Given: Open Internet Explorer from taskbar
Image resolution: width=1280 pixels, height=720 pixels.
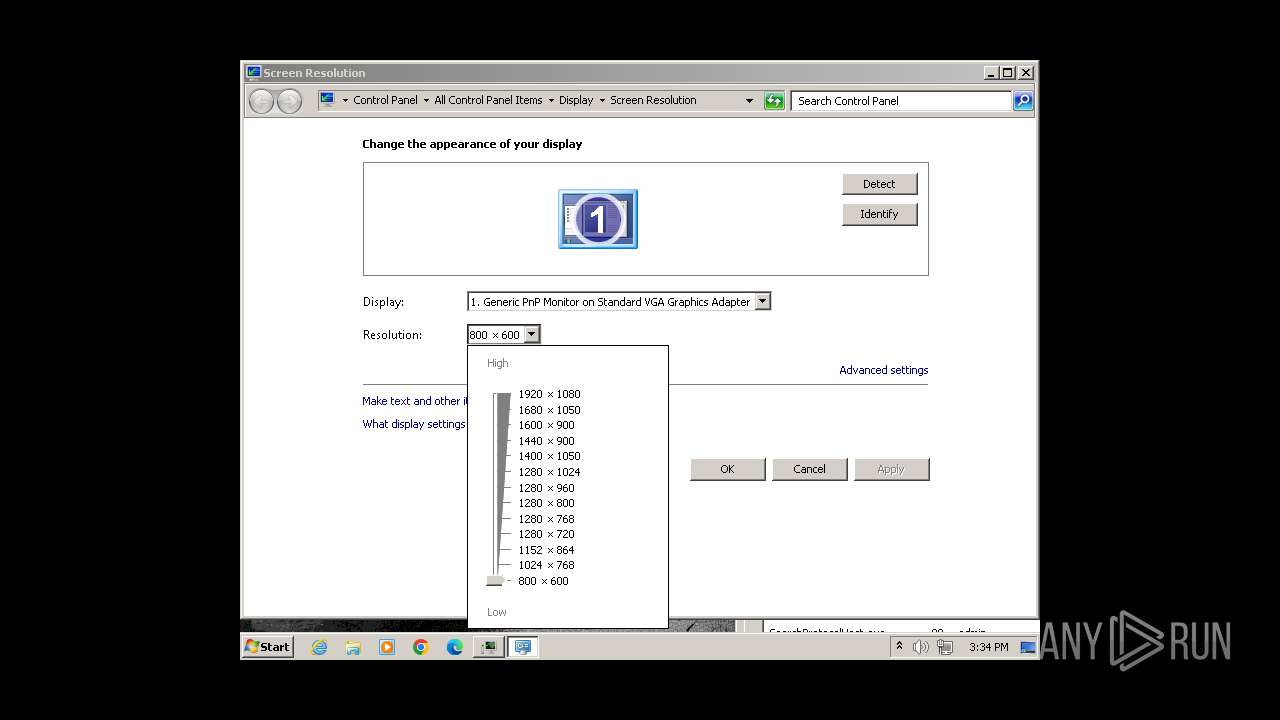Looking at the screenshot, I should [x=319, y=647].
